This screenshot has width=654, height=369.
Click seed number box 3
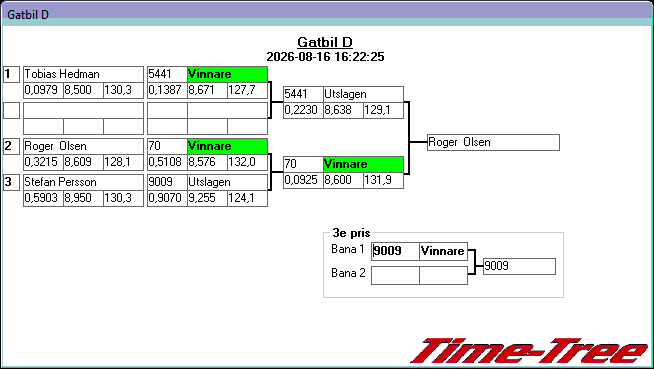pos(11,183)
